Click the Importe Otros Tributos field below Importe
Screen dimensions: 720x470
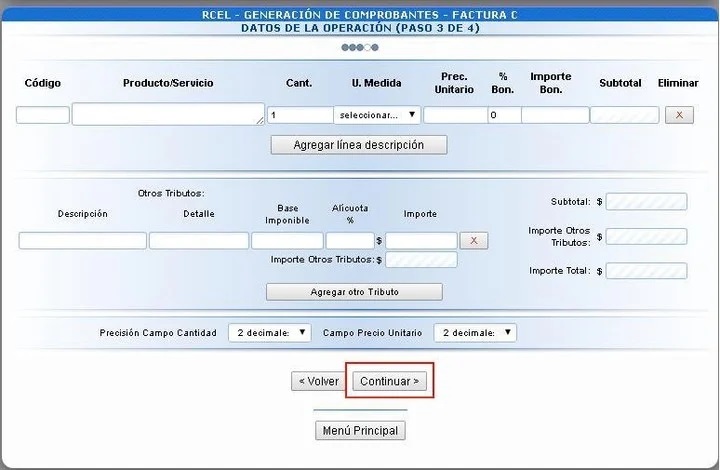421,259
